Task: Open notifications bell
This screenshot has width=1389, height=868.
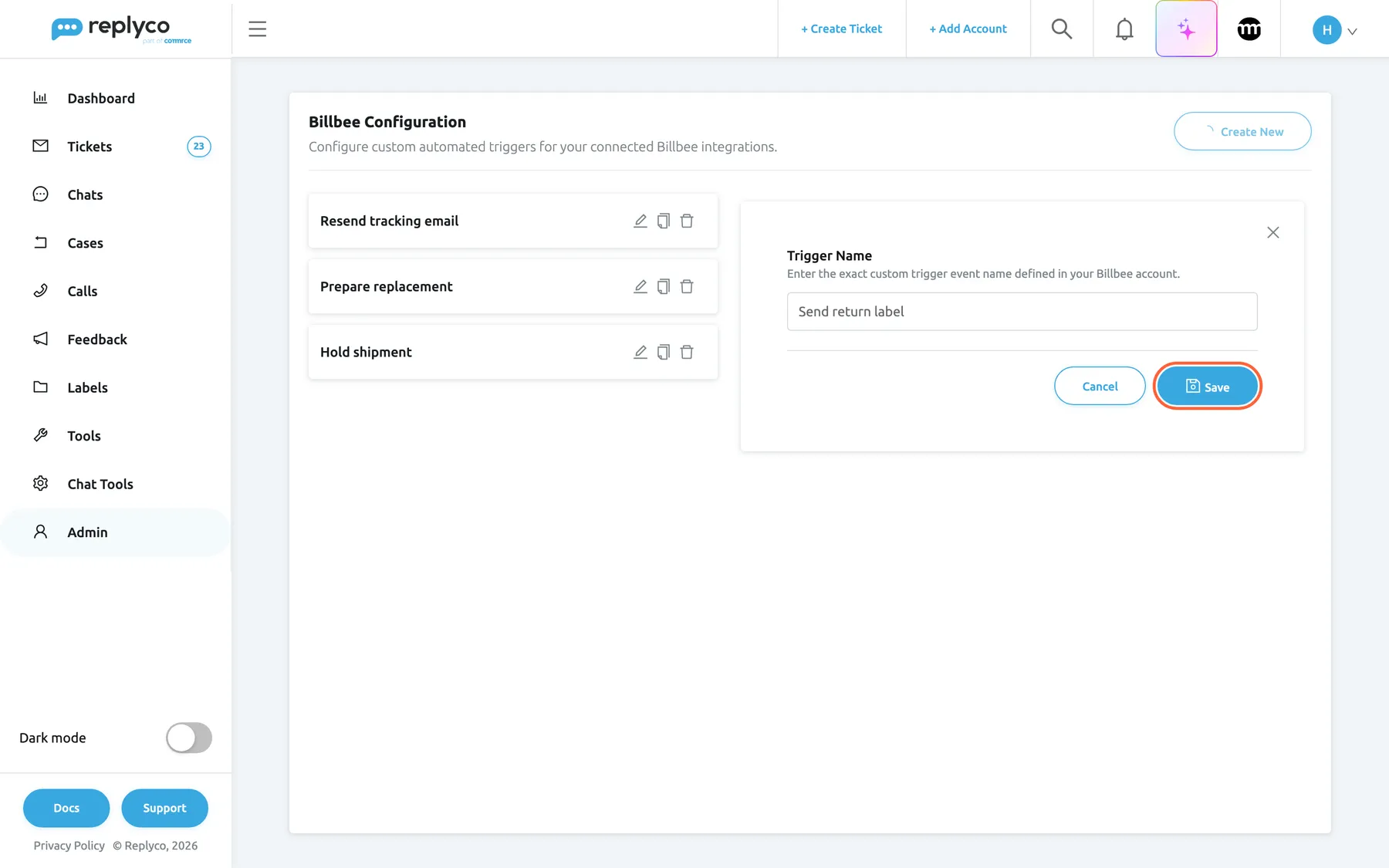Action: (x=1124, y=29)
